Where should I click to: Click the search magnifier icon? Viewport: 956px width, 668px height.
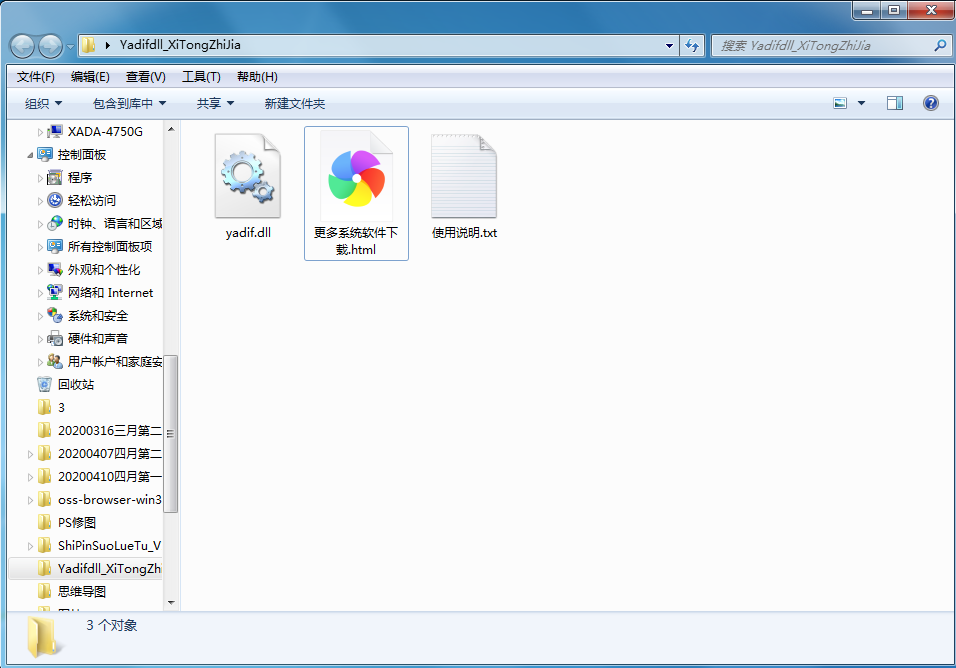coord(940,45)
